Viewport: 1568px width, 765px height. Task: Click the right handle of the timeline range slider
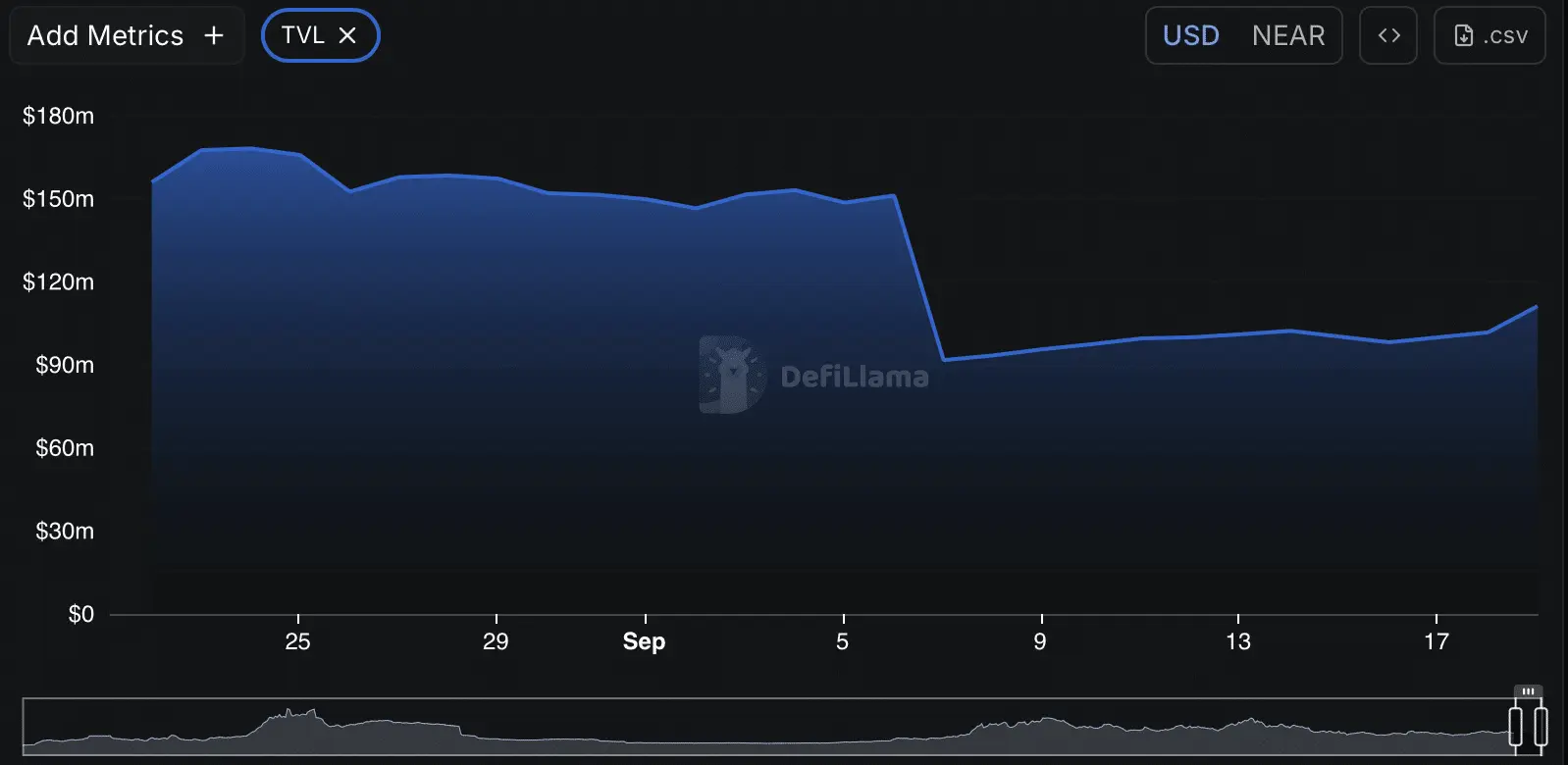[1541, 727]
